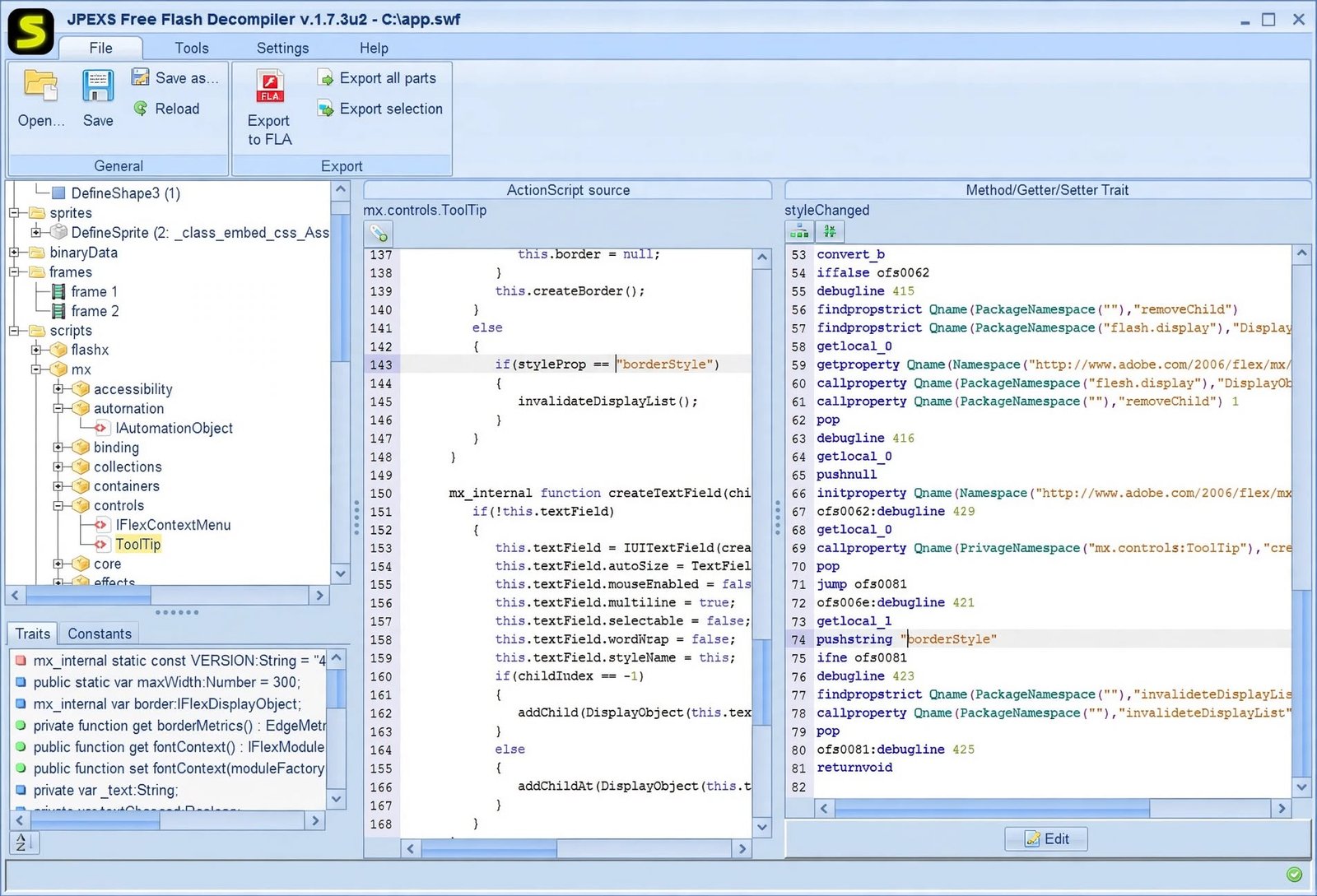Click traits list scroll down arrow

pos(336,798)
